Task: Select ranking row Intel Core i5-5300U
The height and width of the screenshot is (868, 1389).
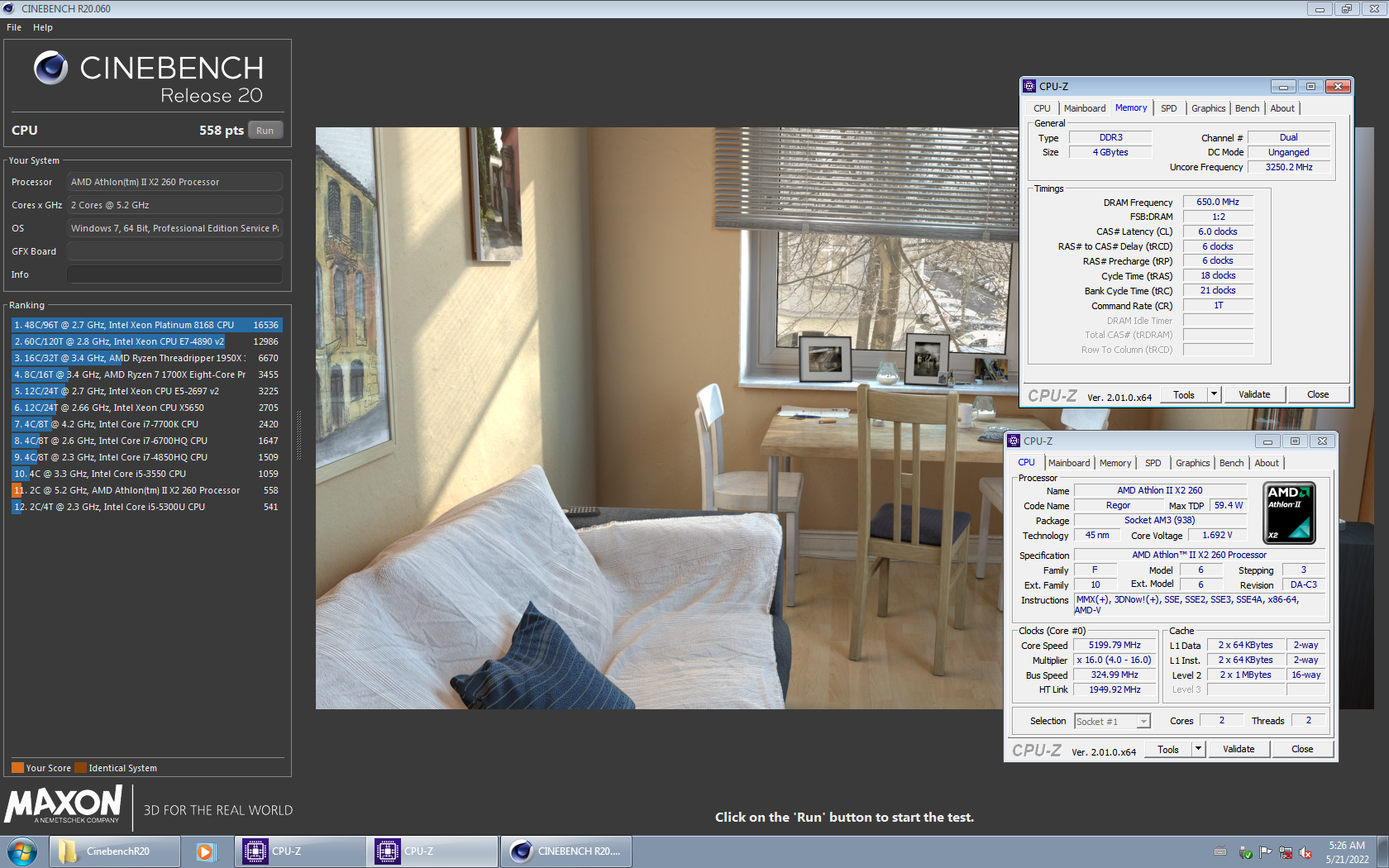Action: coord(146,507)
